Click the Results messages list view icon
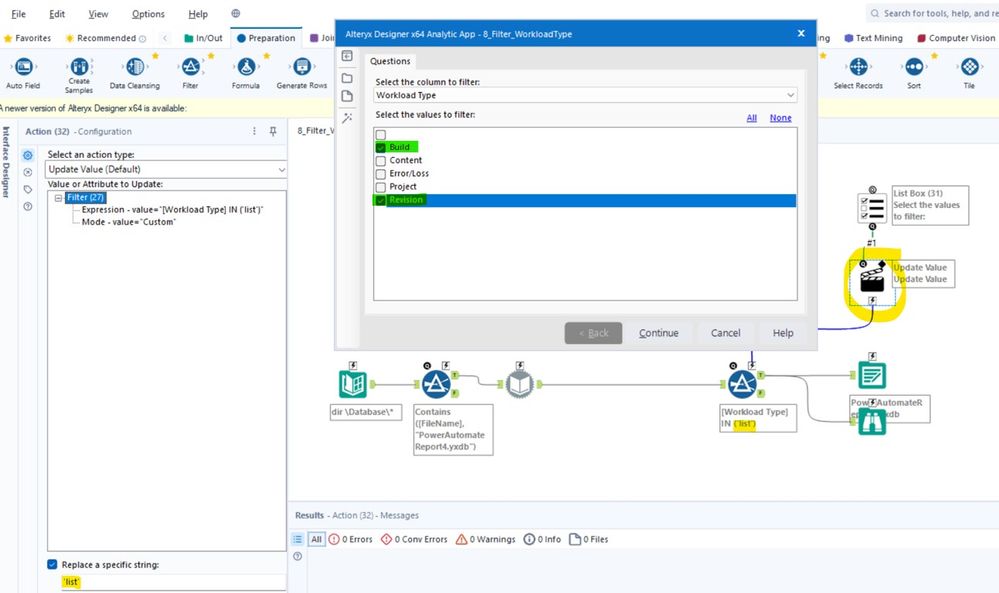Screen dimensions: 999x593 point(298,539)
